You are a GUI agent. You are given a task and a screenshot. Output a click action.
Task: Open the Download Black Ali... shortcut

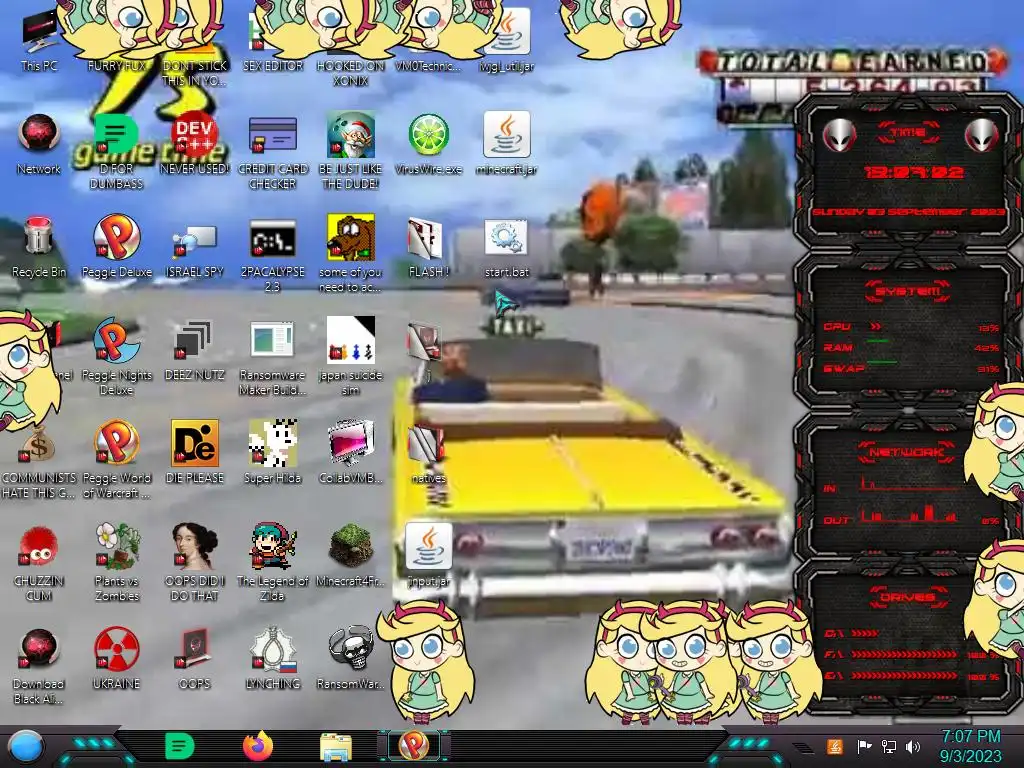coord(39,666)
